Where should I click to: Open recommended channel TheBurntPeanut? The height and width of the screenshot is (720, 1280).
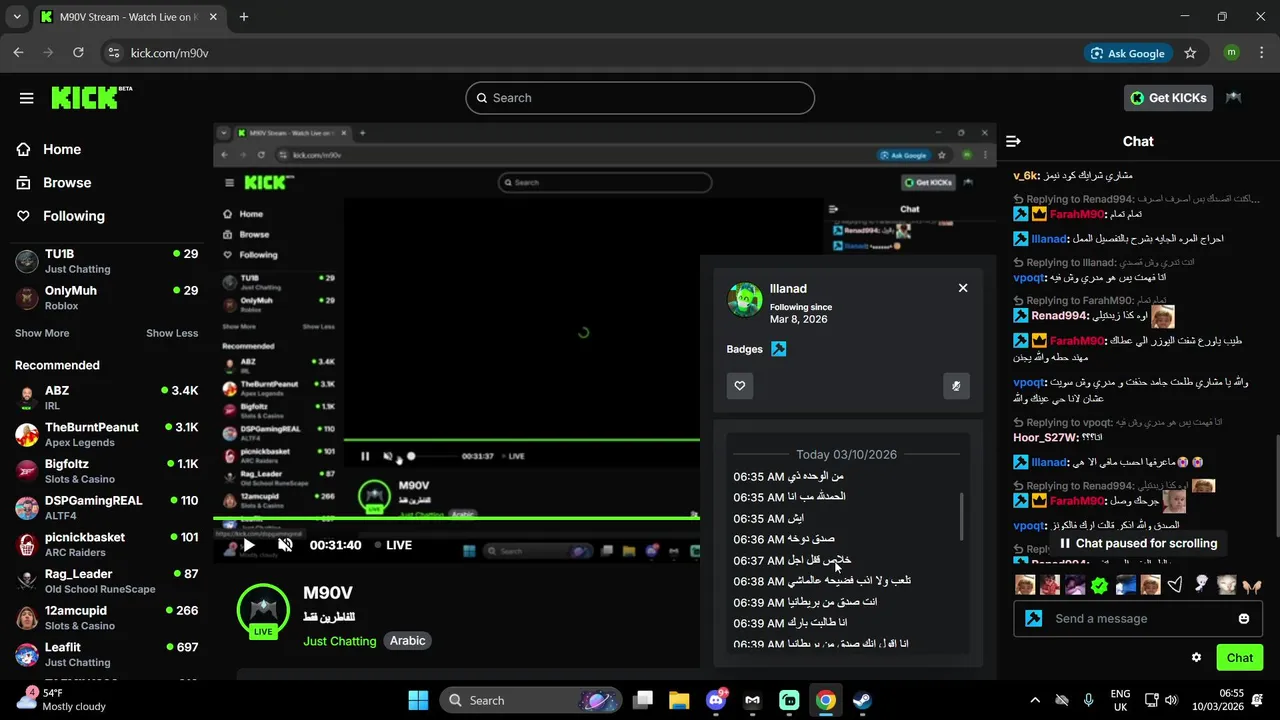[106, 434]
